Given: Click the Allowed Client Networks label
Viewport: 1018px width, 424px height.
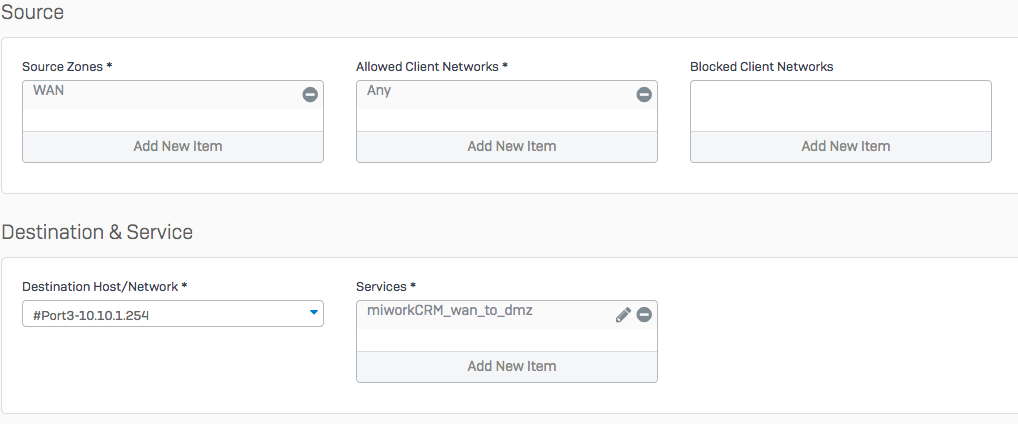Looking at the screenshot, I should point(432,66).
